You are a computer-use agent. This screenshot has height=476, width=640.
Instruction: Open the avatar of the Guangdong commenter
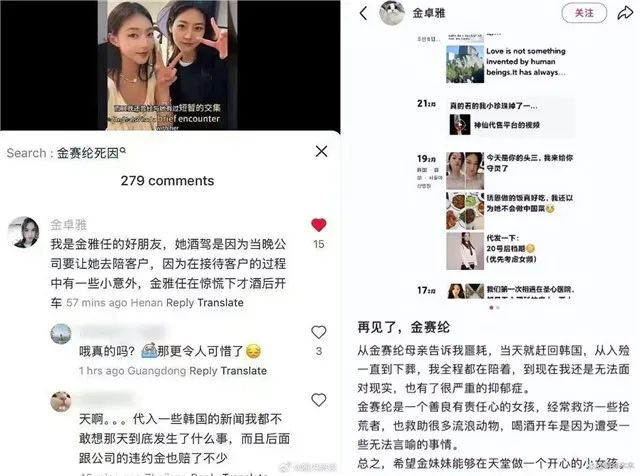click(61, 334)
